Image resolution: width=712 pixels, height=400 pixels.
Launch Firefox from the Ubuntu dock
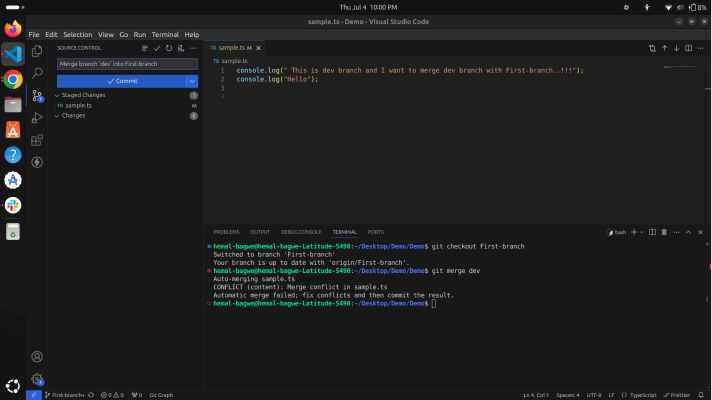coord(13,29)
